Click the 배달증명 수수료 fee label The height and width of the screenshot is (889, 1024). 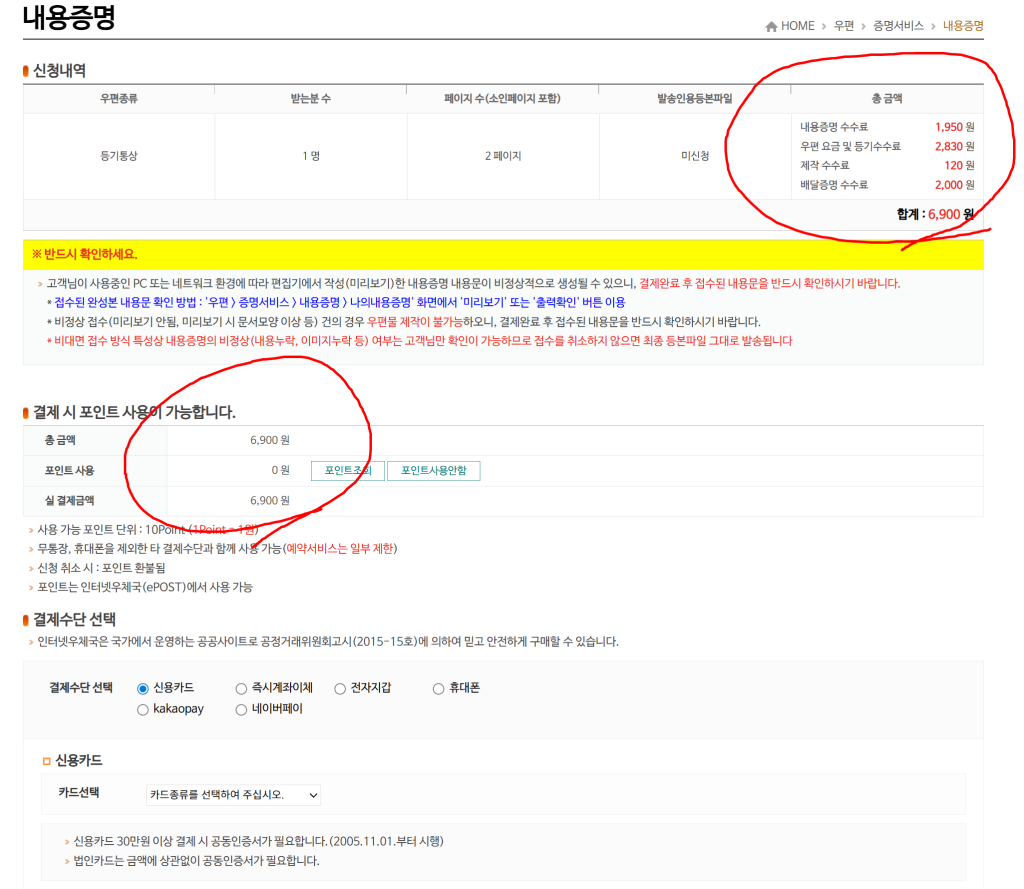(834, 186)
